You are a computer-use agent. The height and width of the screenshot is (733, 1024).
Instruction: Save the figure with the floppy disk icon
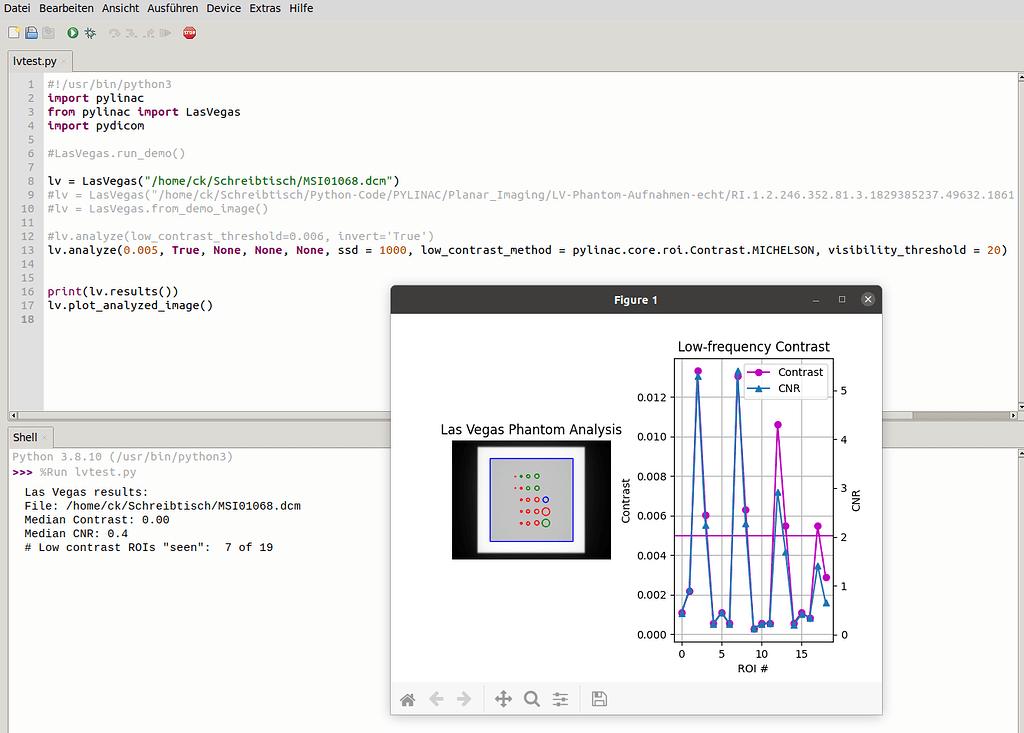[599, 699]
